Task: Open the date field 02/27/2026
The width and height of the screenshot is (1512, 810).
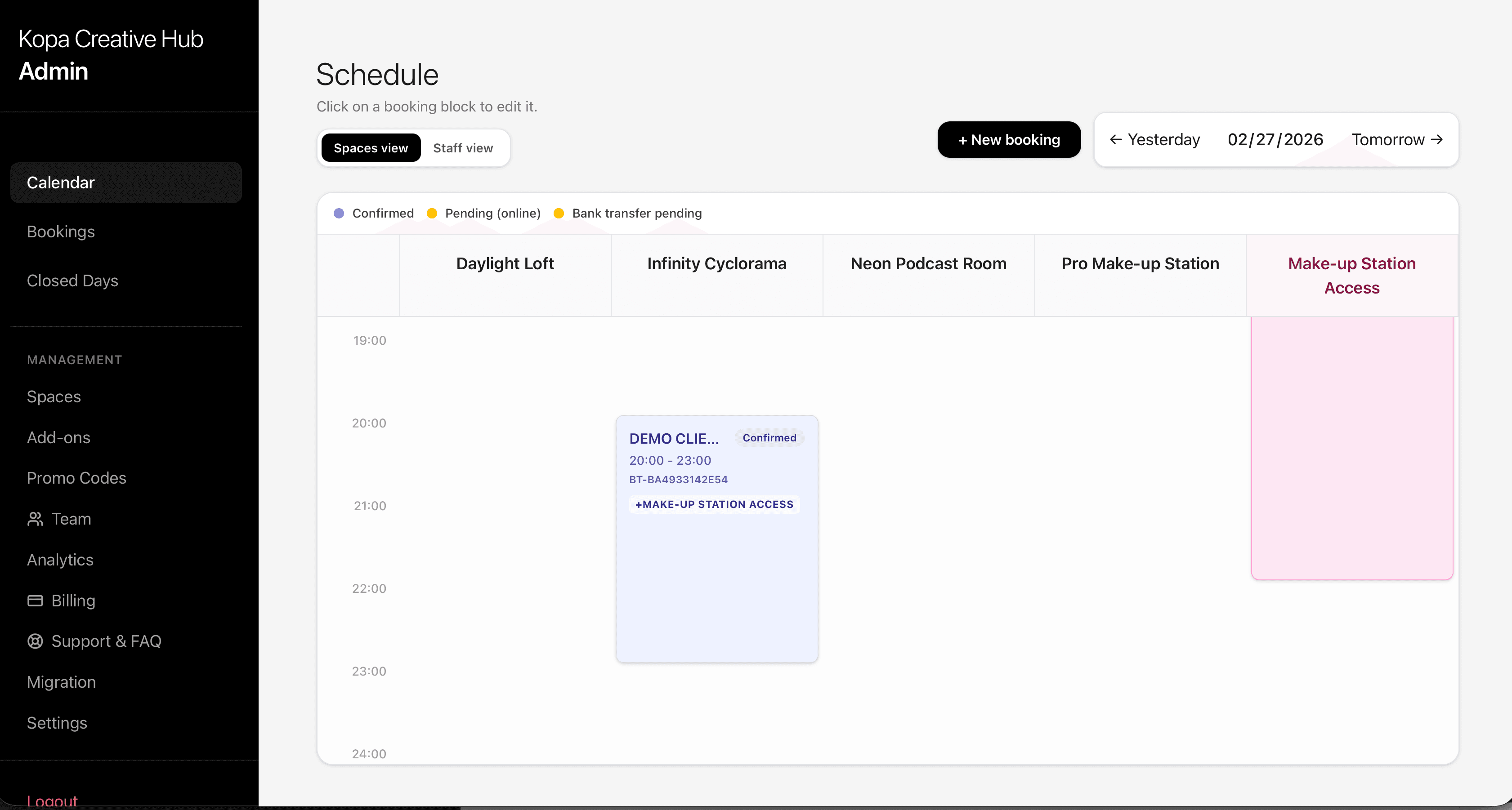Action: [x=1275, y=140]
